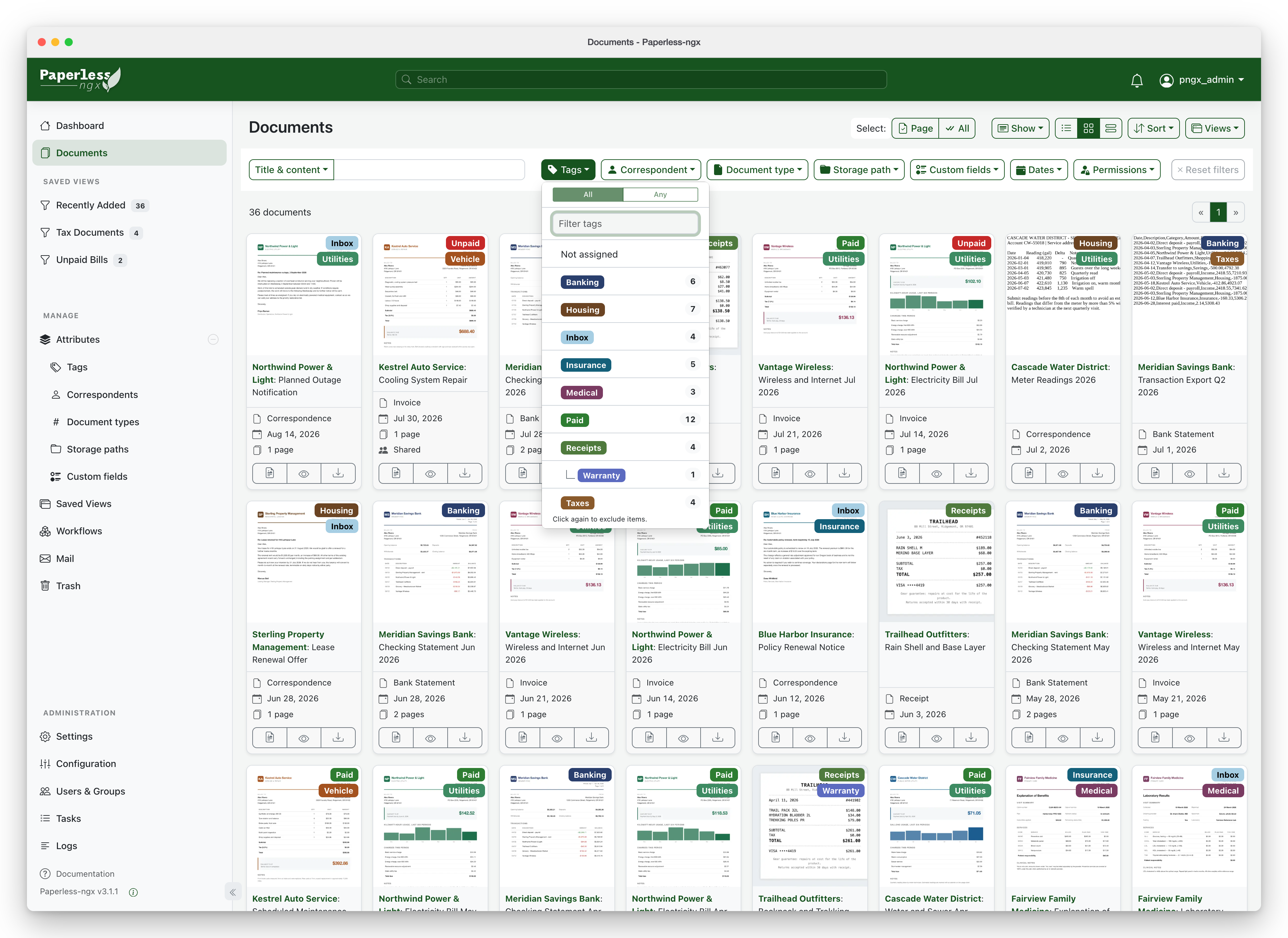1288x938 pixels.
Task: Preview the Kestrel Cooling System Repair document
Action: [x=430, y=473]
